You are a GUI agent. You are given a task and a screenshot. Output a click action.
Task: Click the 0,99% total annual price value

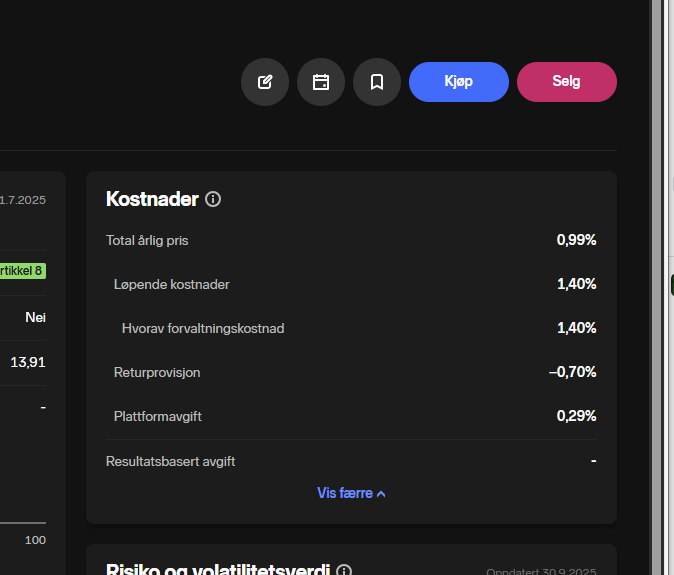pos(576,240)
